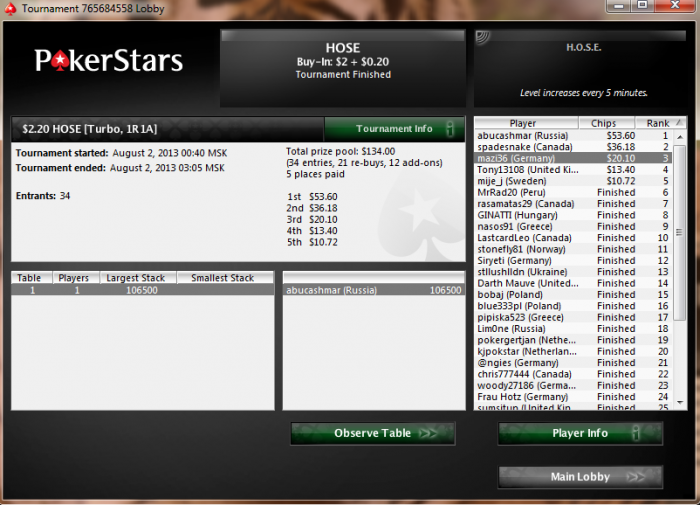The width and height of the screenshot is (700, 505).
Task: Click the arrows icon on Observe Table button
Action: pos(428,433)
